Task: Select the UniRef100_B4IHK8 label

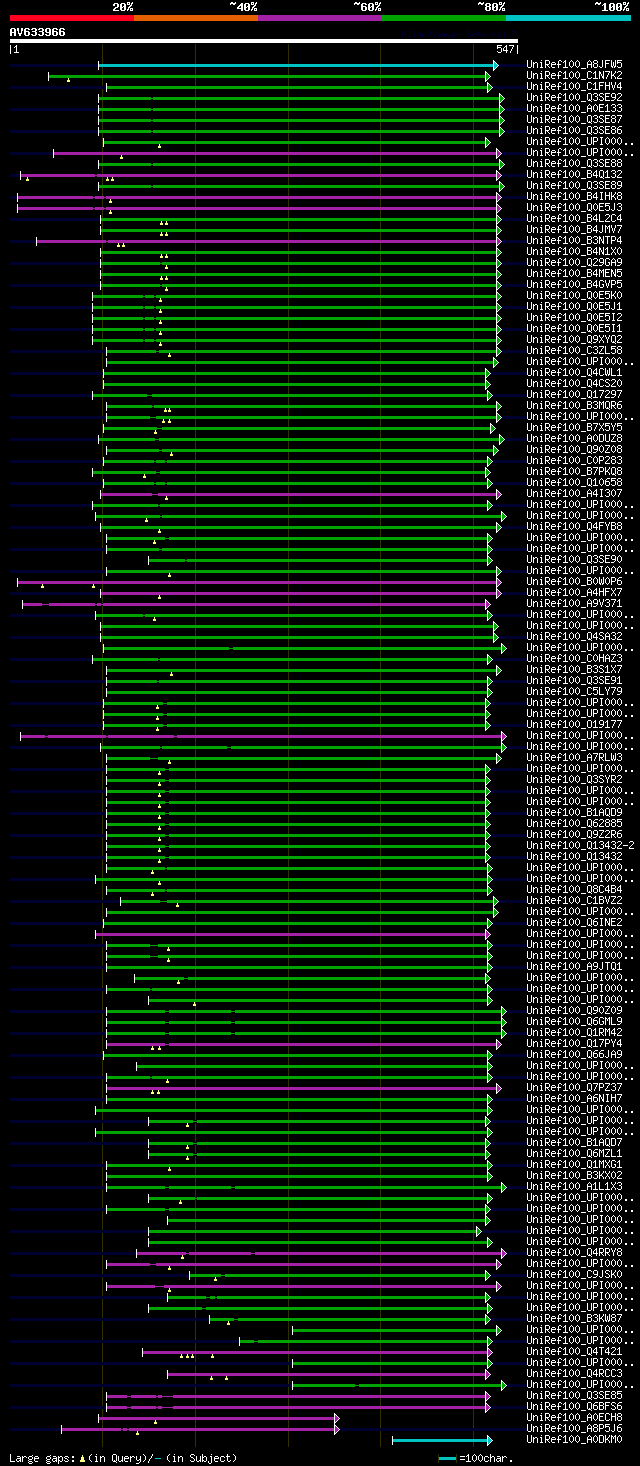Action: [574, 197]
